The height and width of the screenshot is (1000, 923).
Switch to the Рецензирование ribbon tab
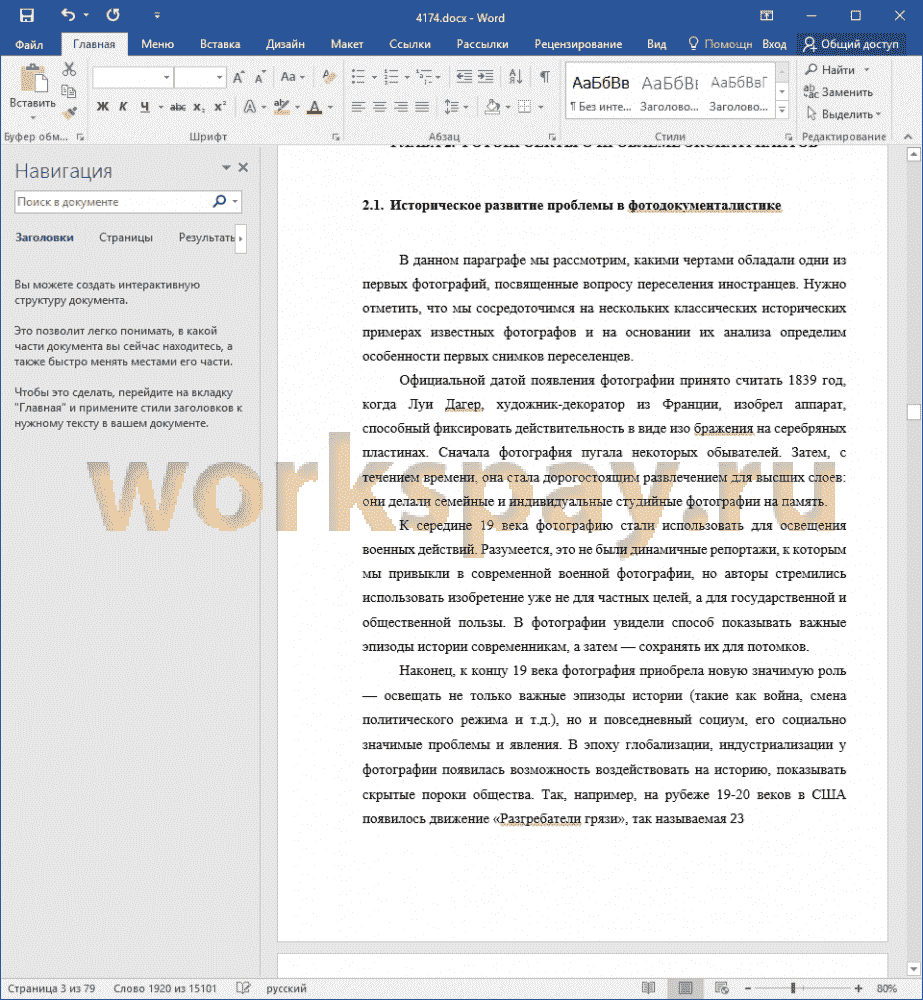tap(578, 44)
